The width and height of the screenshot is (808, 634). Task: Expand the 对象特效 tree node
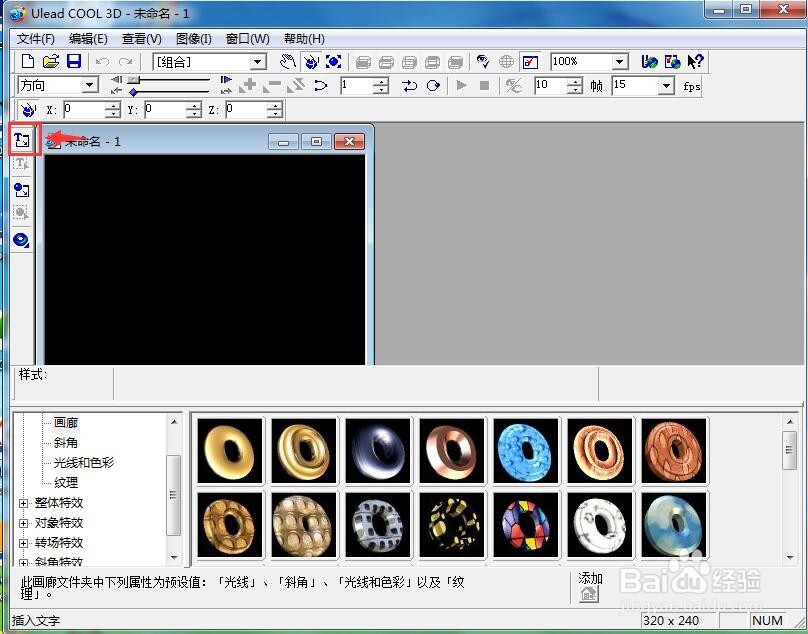tap(23, 523)
